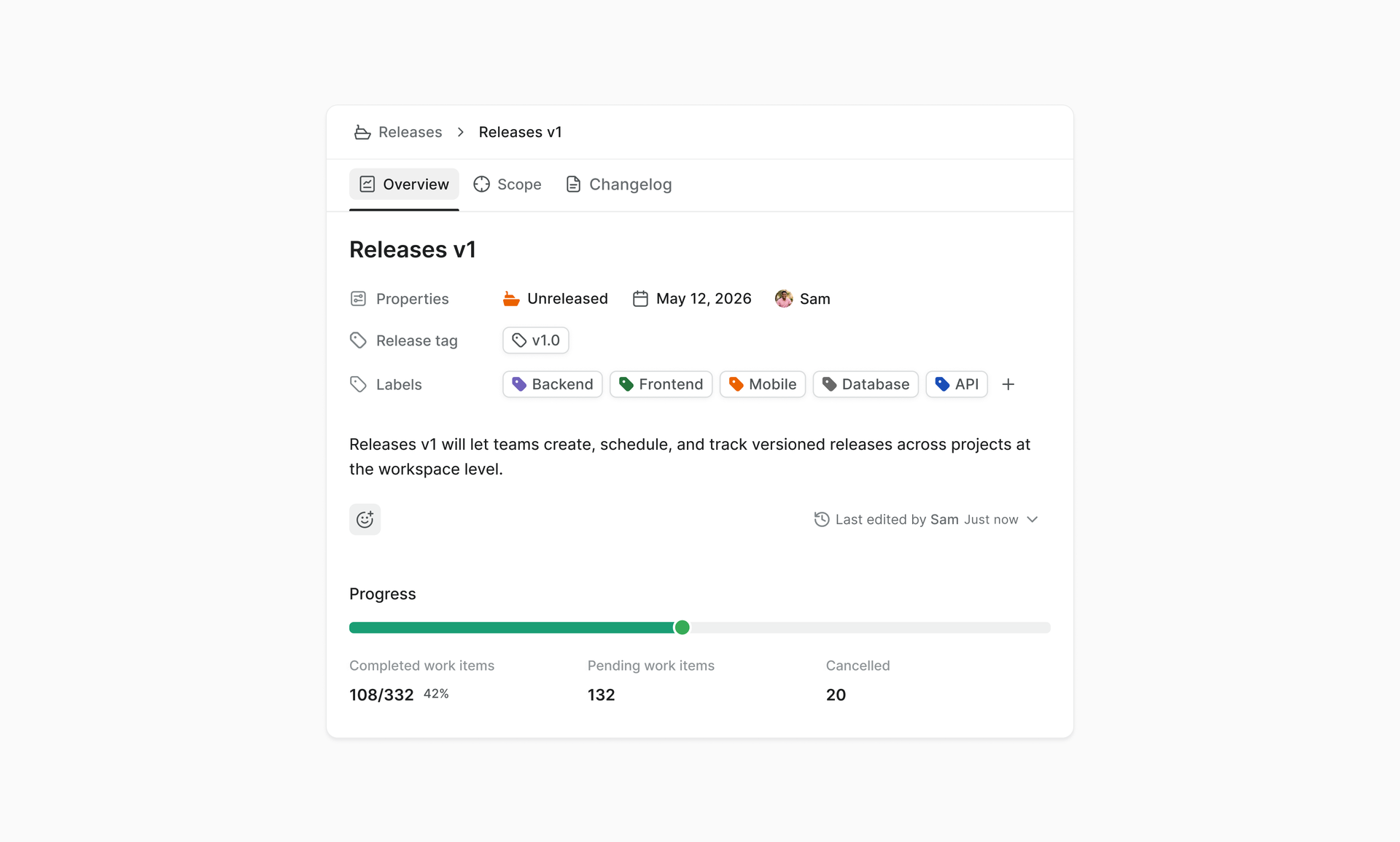The height and width of the screenshot is (842, 1400).
Task: Select the Backend label chip
Action: click(553, 384)
